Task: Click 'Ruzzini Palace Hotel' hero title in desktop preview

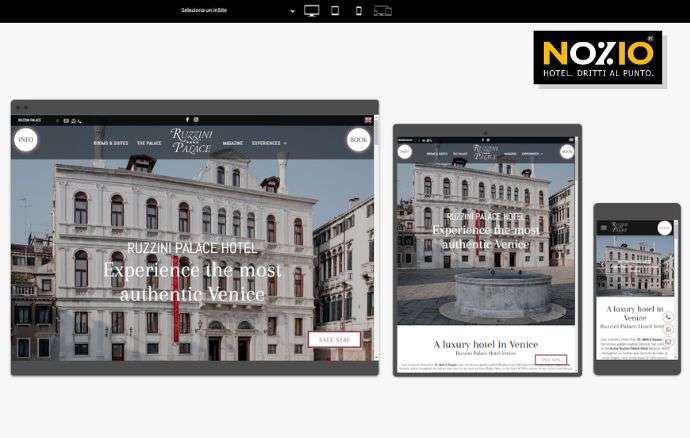Action: pos(192,248)
